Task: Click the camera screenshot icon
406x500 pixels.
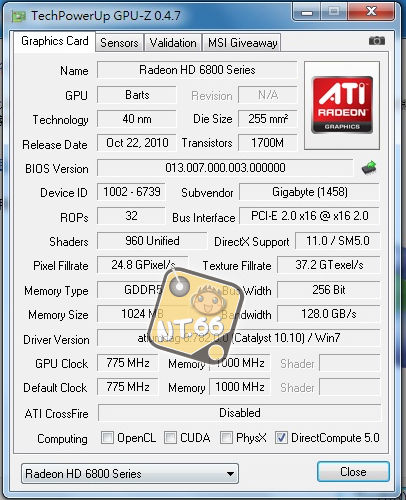Action: 377,41
